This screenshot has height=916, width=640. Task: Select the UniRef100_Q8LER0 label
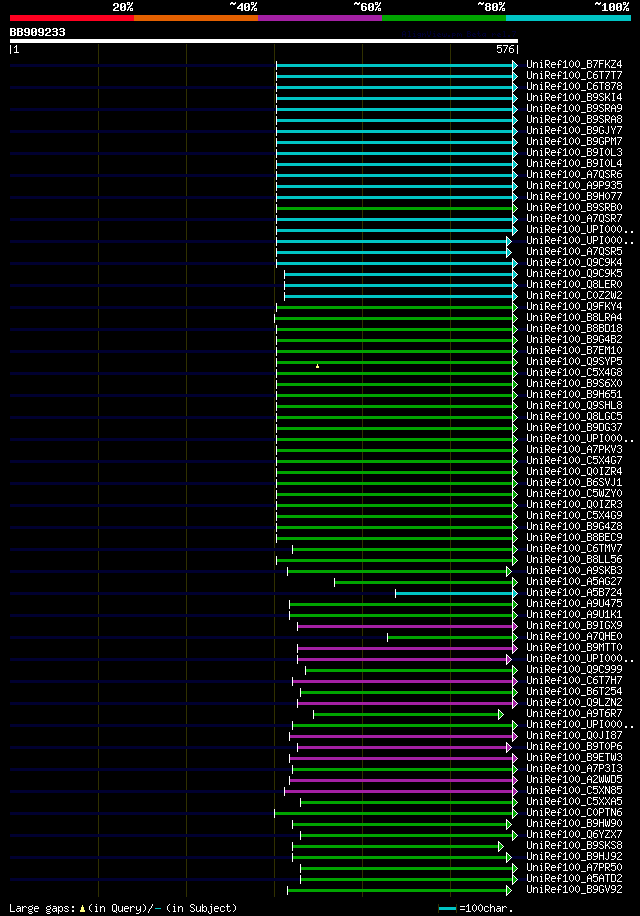(x=574, y=284)
